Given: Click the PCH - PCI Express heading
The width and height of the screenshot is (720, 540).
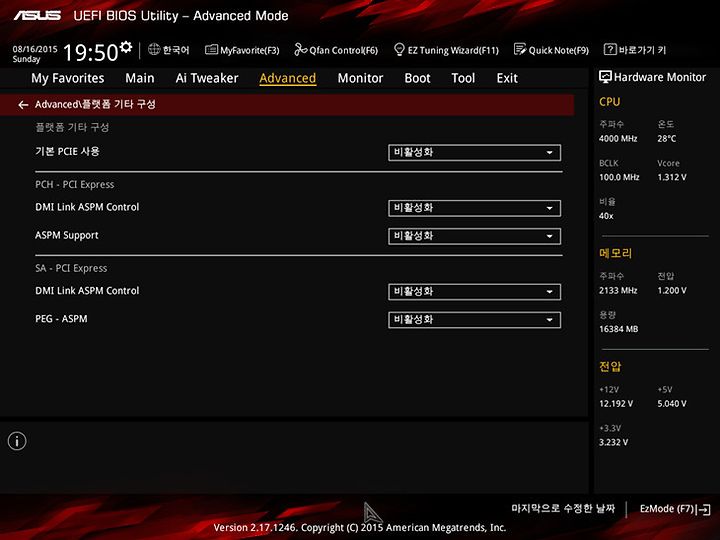Looking at the screenshot, I should 75,185.
